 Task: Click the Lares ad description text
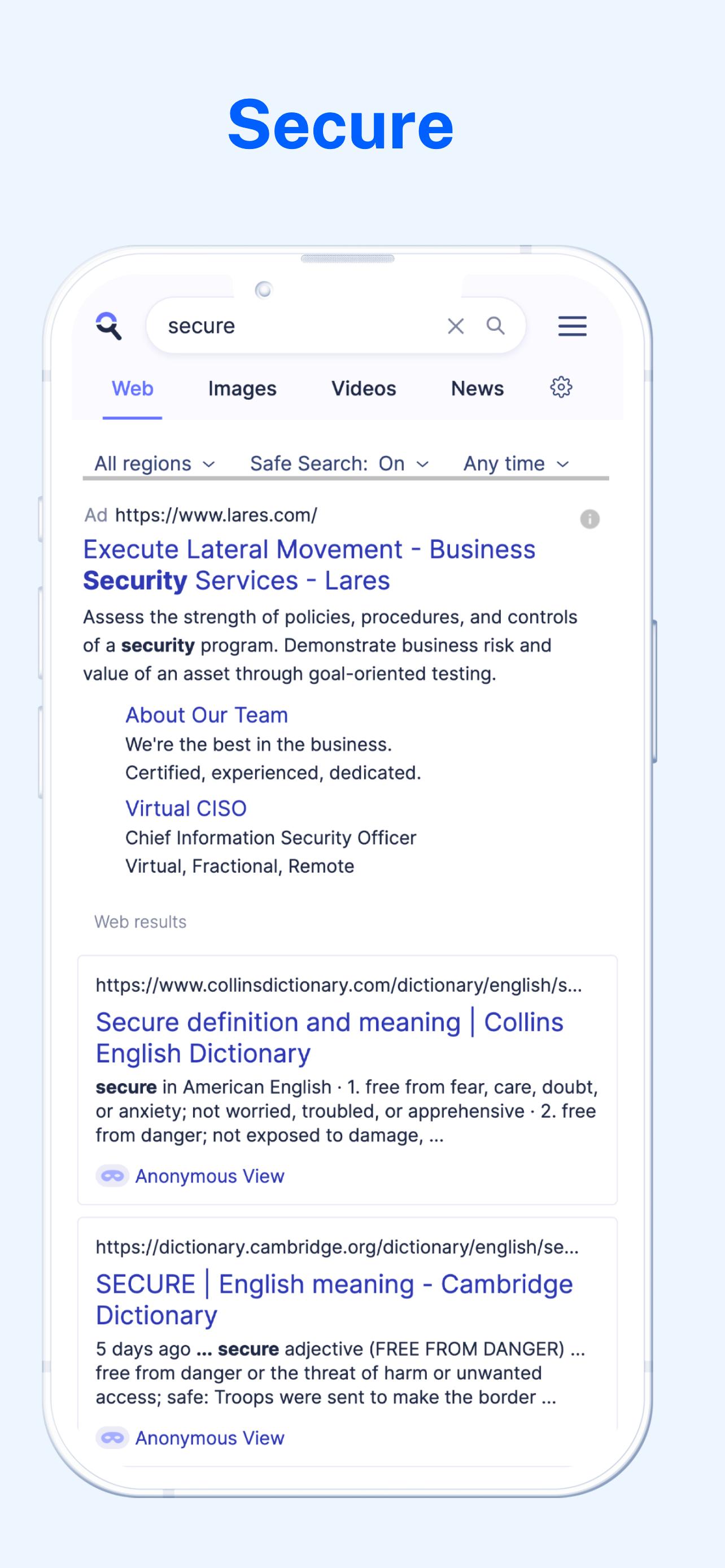[x=330, y=645]
